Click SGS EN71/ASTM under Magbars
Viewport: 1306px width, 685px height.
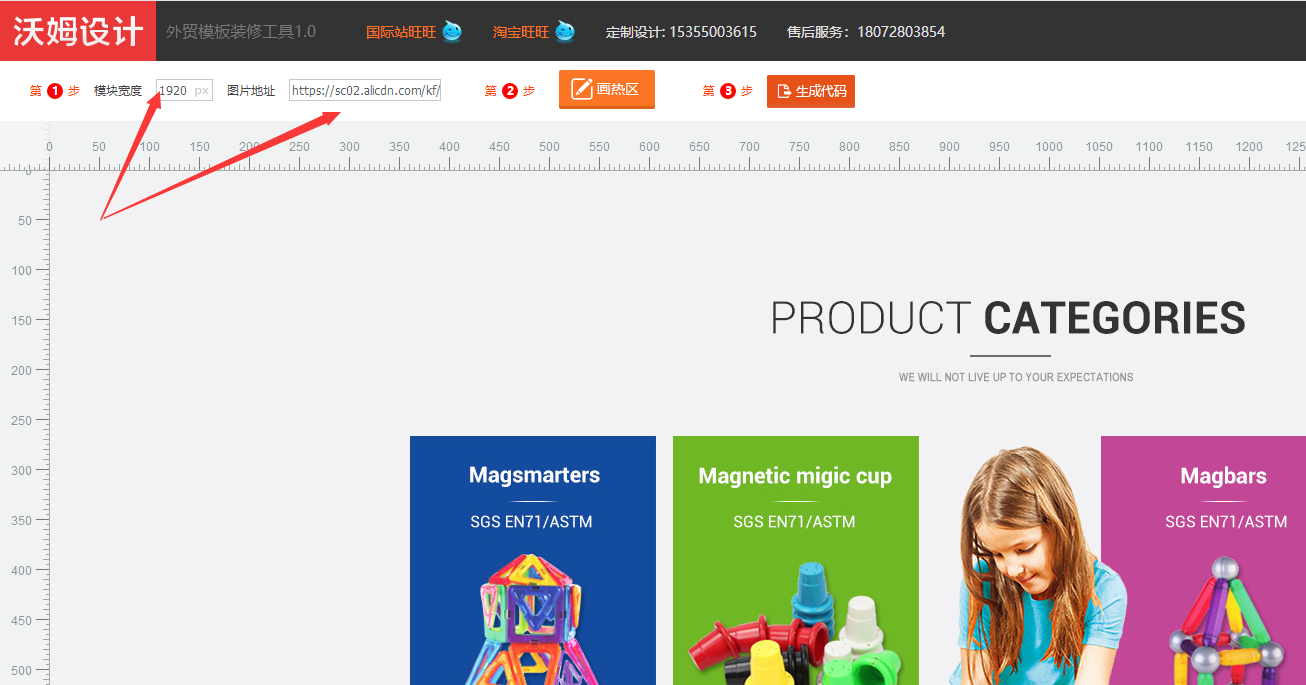tap(1226, 521)
